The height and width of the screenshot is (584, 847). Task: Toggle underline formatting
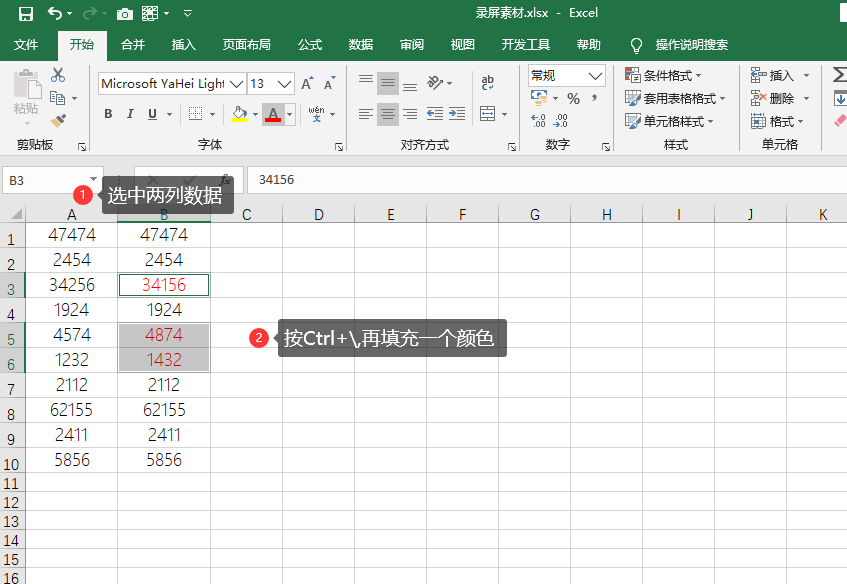152,114
